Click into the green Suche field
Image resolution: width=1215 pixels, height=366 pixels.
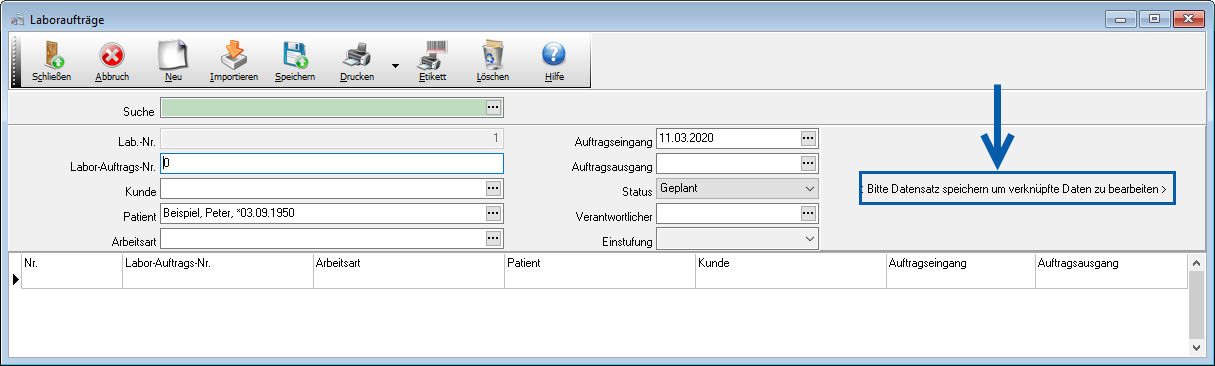(322, 107)
